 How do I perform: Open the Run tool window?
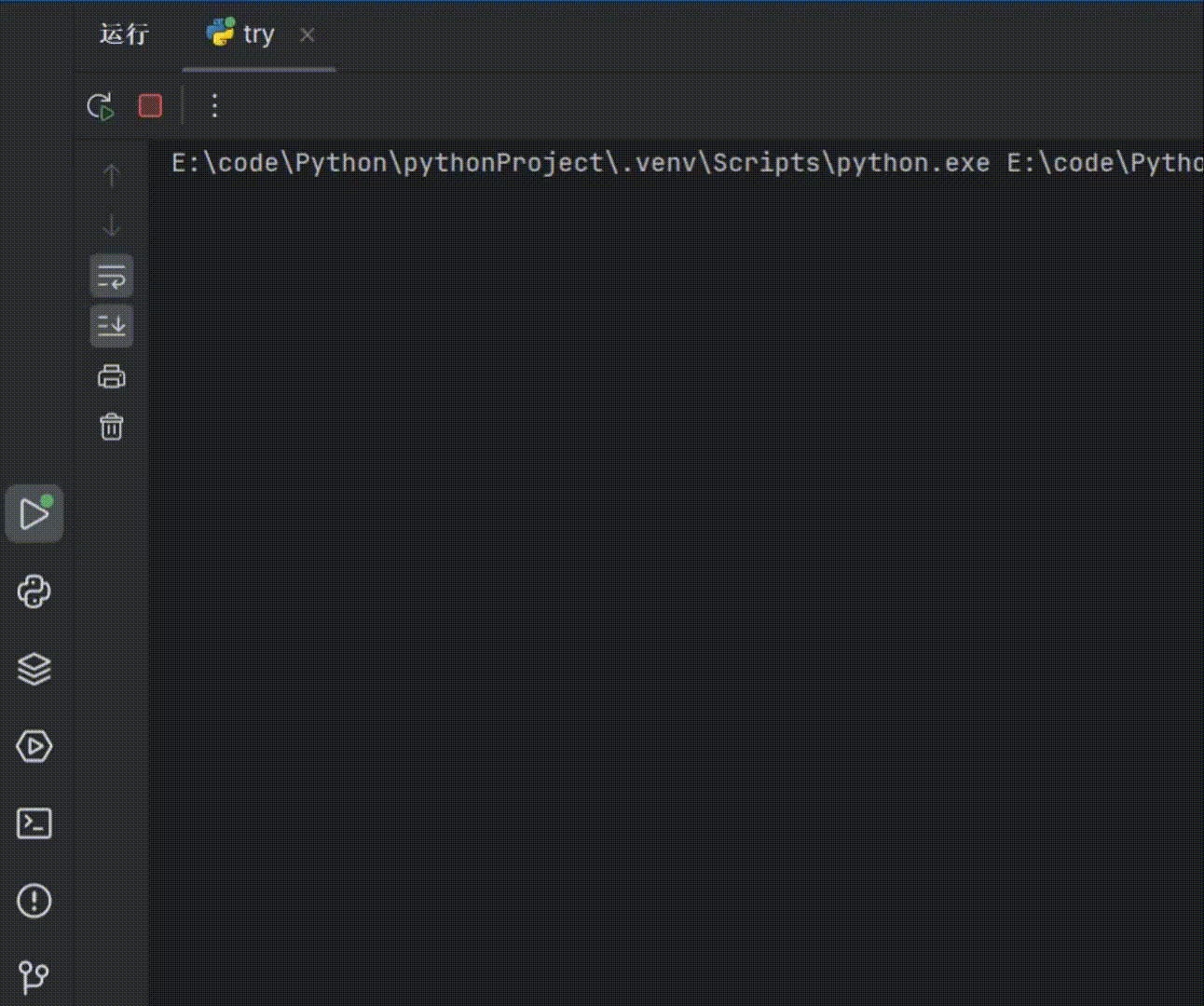click(34, 513)
